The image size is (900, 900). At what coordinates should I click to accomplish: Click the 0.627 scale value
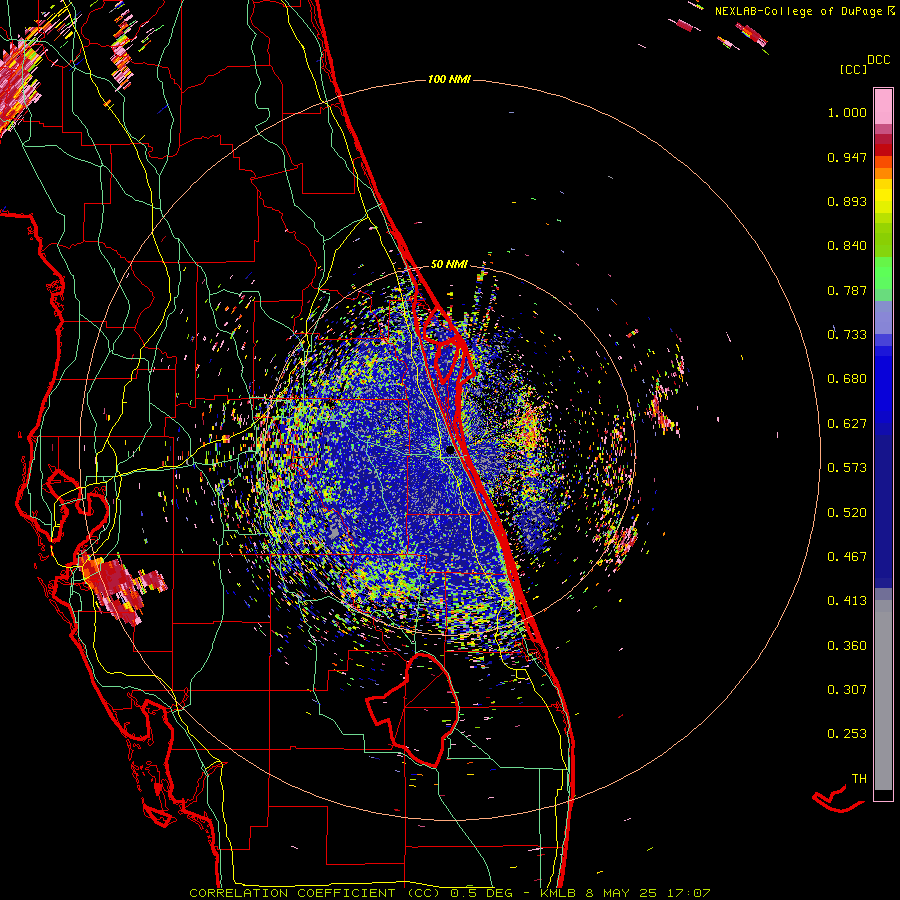coord(847,424)
